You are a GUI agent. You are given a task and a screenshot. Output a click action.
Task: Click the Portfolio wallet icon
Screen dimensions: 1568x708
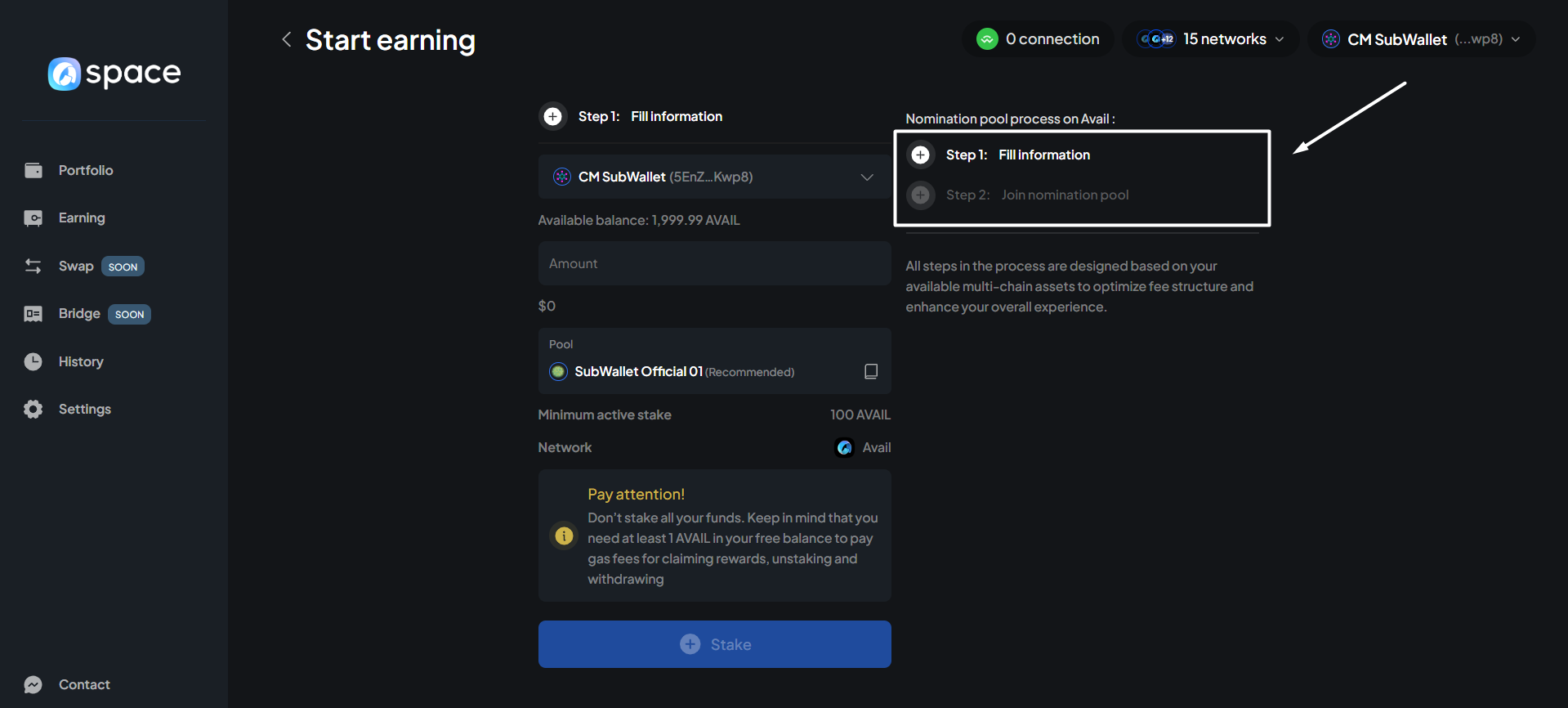pyautogui.click(x=34, y=170)
